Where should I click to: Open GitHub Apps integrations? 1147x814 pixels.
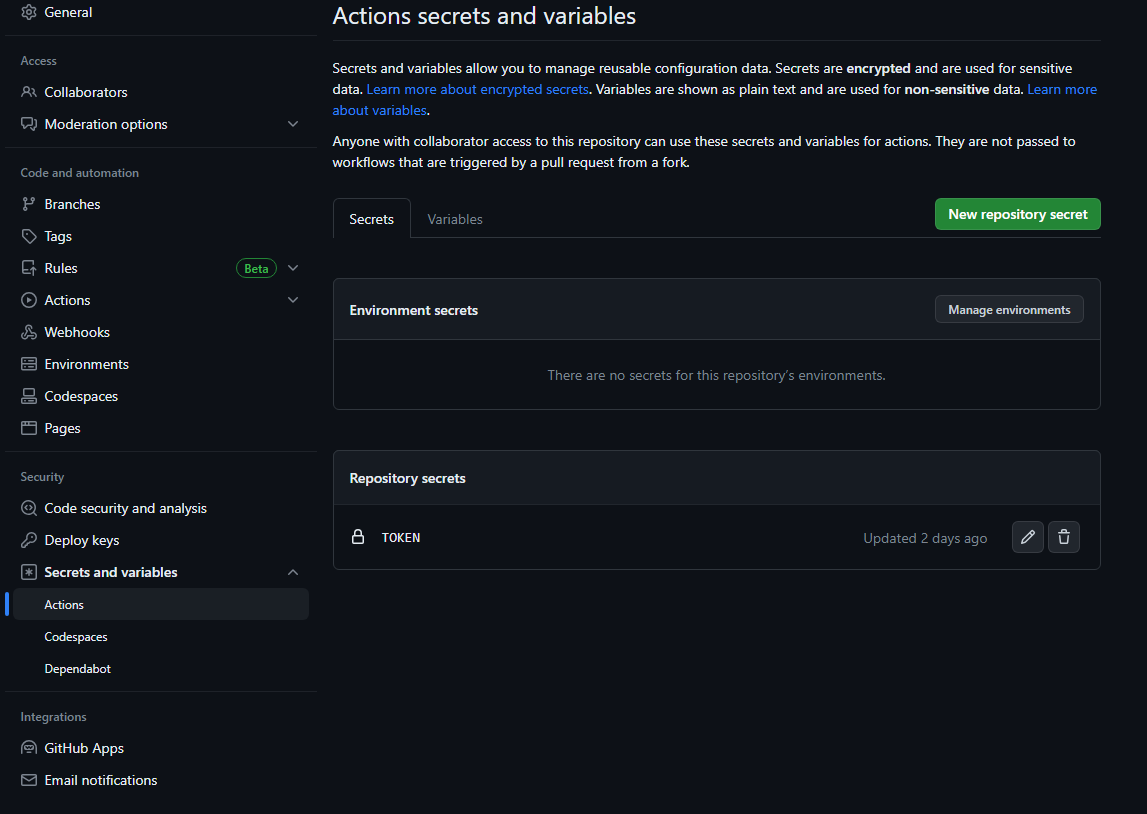pyautogui.click(x=26, y=747)
